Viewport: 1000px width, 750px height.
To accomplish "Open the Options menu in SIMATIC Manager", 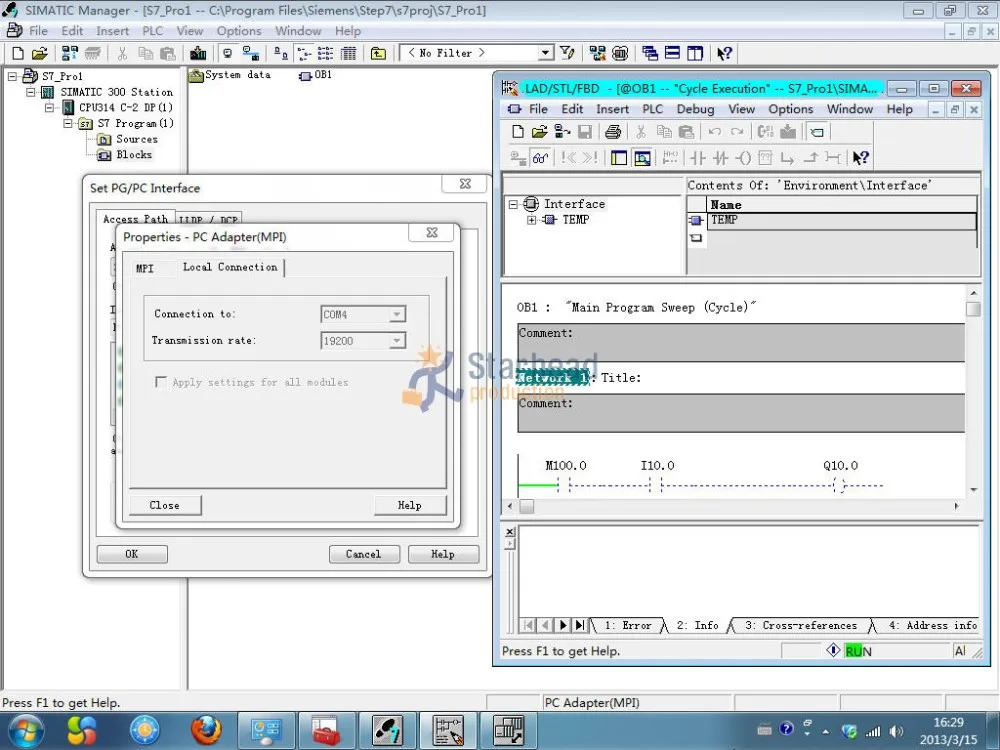I will (239, 31).
